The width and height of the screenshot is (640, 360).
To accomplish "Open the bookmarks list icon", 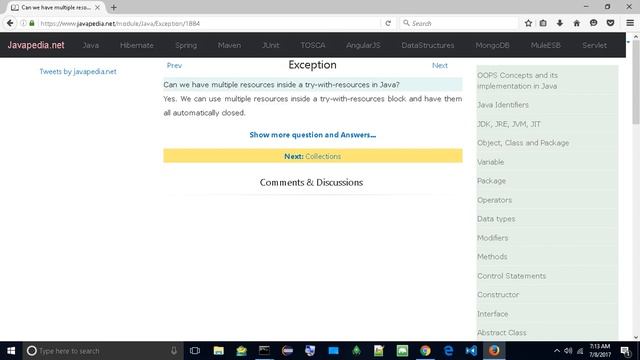I will click(x=543, y=23).
